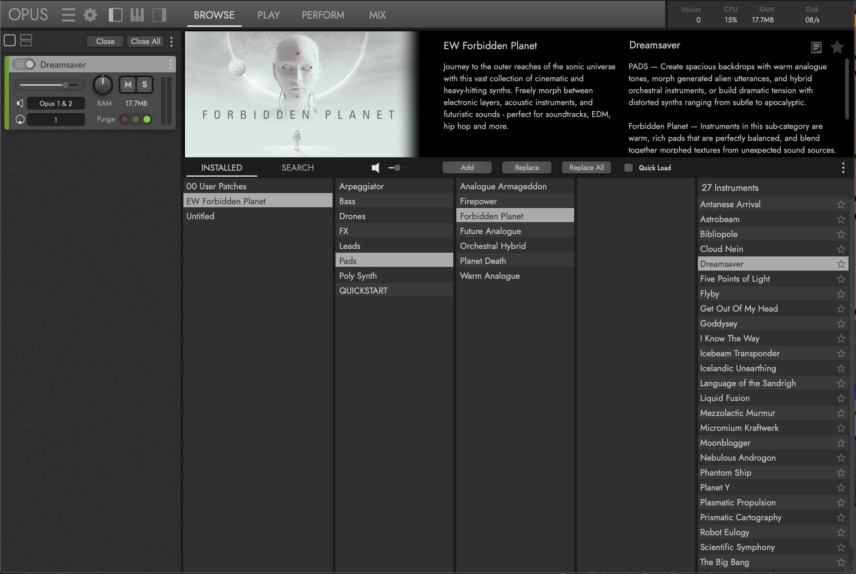856x574 pixels.
Task: Switch to the MIX tab
Action: [x=377, y=15]
